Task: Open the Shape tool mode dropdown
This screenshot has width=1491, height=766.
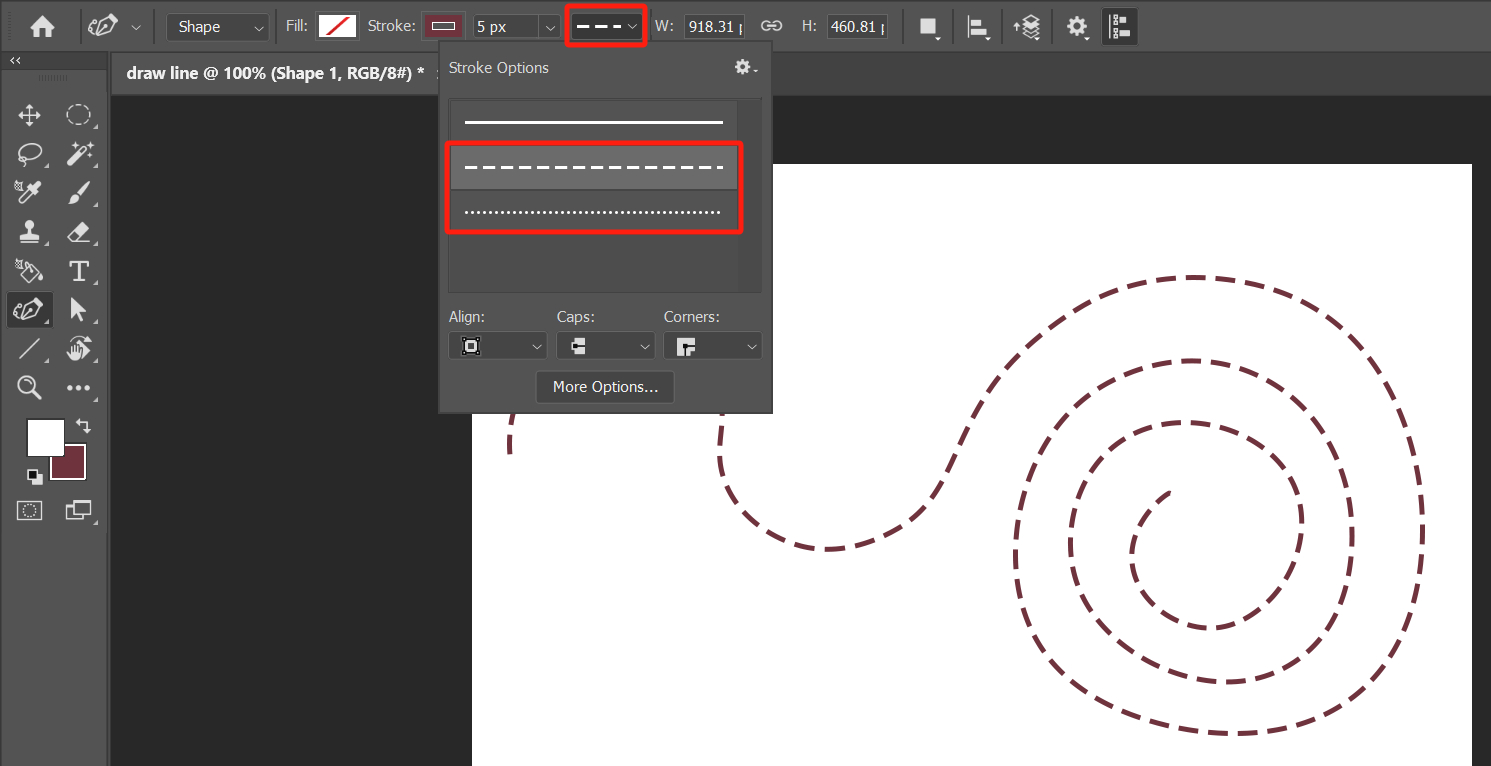Action: [217, 26]
